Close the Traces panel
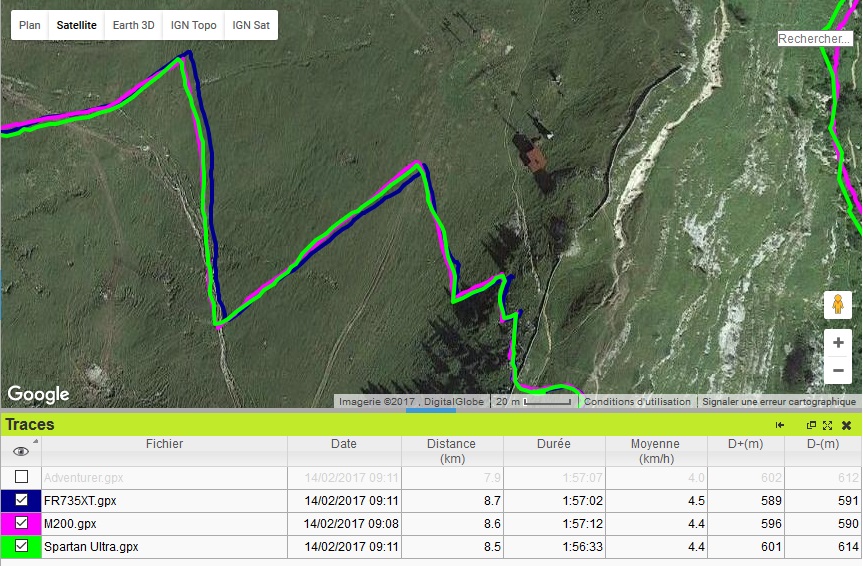Viewport: 863px width, 566px height. pos(846,425)
